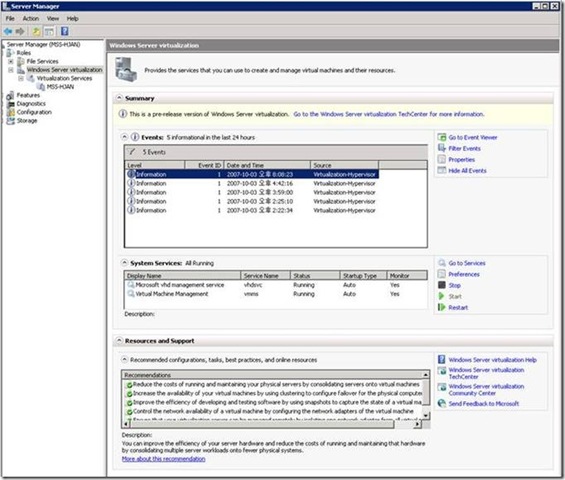Click the Recommendations horizontal scrollbar right arrow
The height and width of the screenshot is (480, 565).
click(x=417, y=424)
